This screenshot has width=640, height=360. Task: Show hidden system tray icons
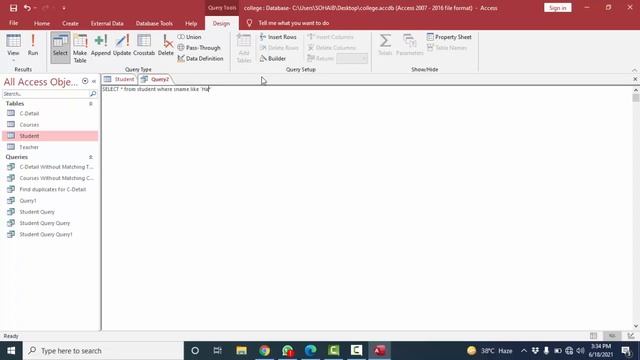click(524, 351)
